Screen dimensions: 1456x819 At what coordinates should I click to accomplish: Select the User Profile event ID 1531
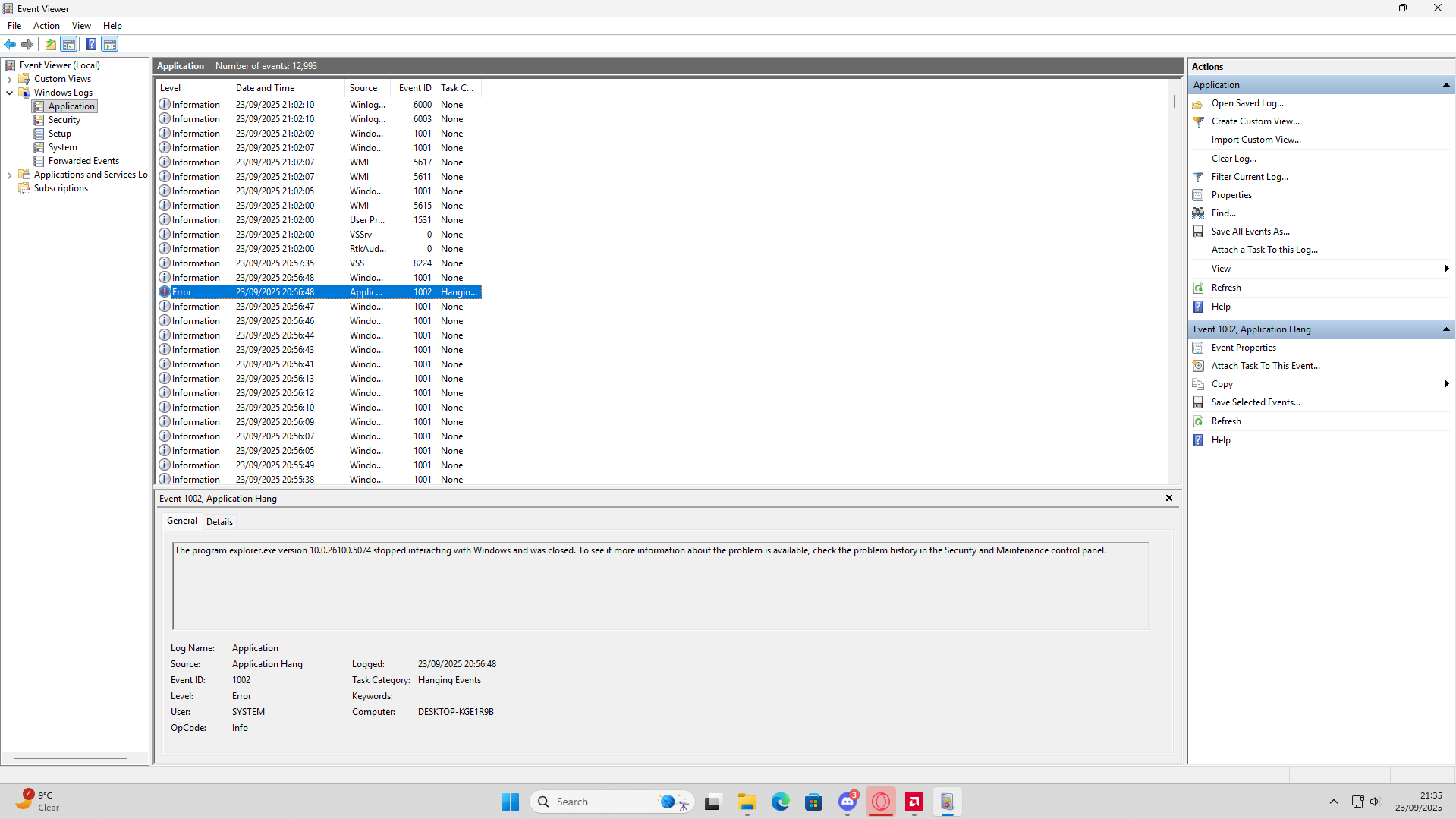(x=319, y=220)
